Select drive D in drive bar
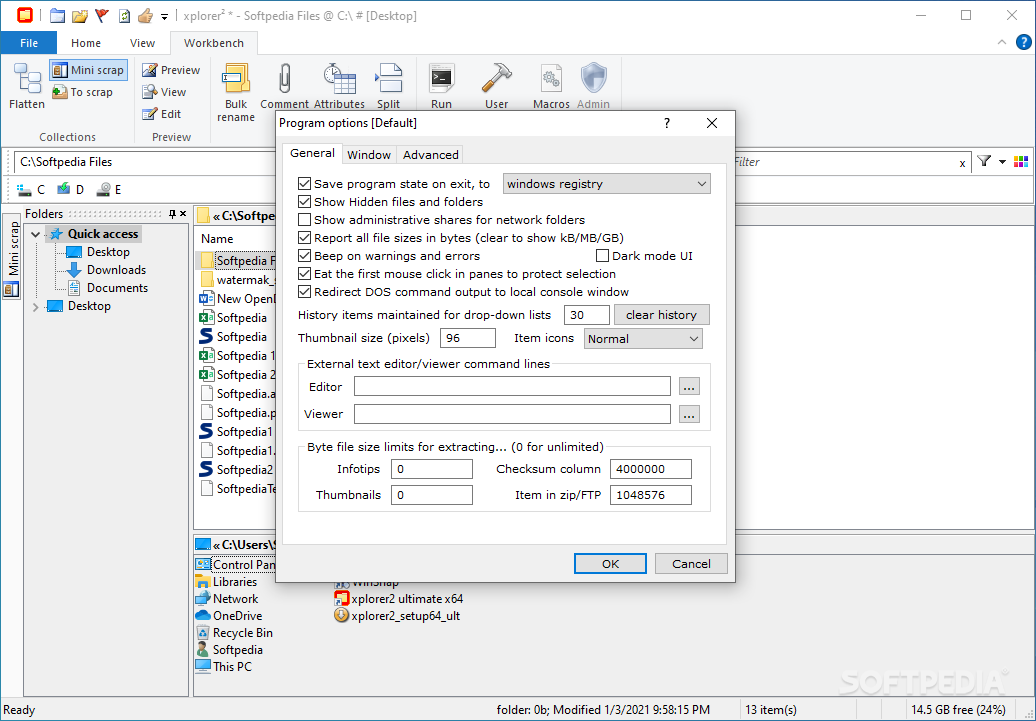Viewport: 1036px width, 721px height. tap(70, 190)
